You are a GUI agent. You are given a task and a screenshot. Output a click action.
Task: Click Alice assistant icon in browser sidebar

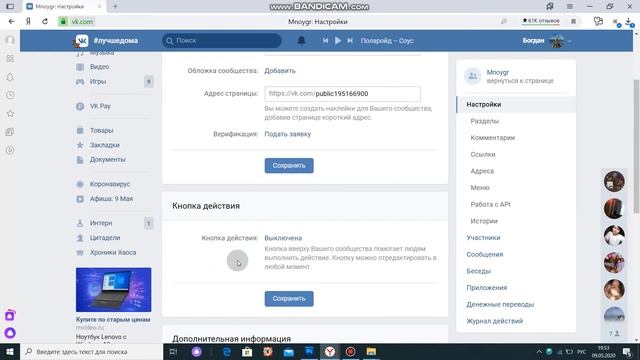(x=10, y=333)
